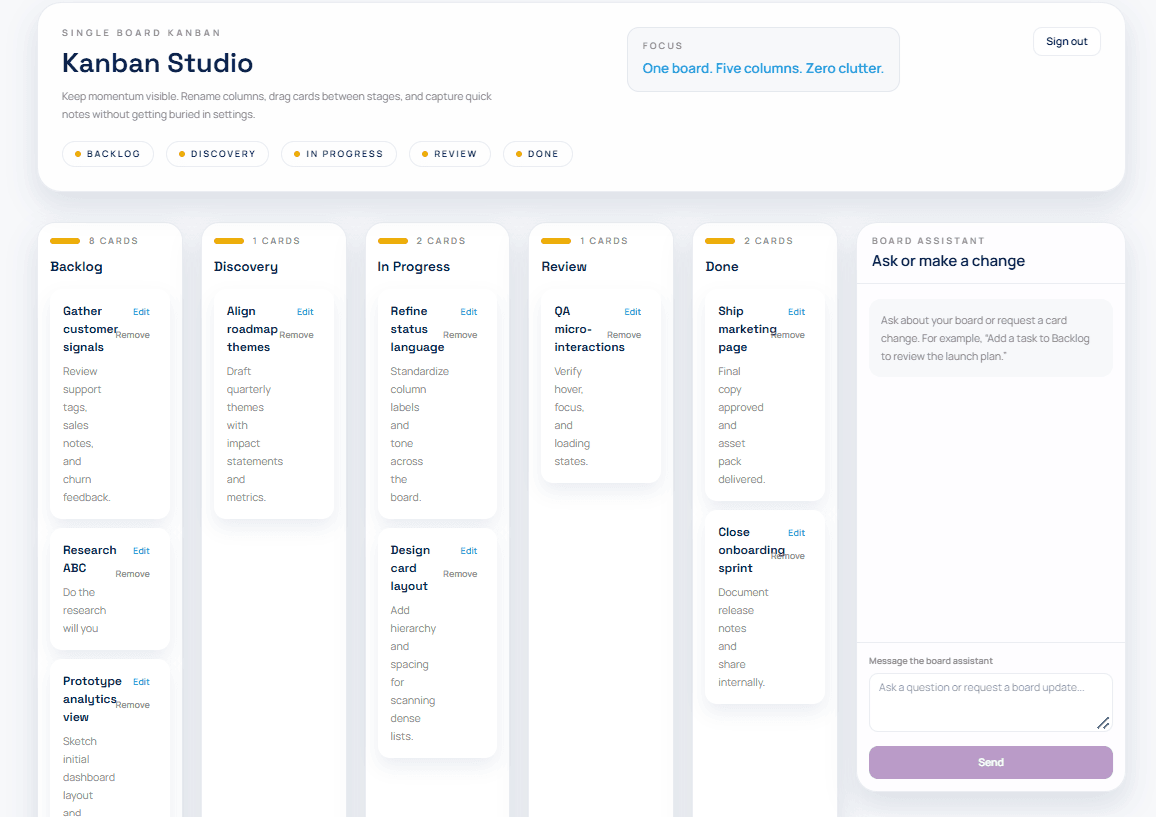Select the Gather customer signals card title

tap(90, 329)
